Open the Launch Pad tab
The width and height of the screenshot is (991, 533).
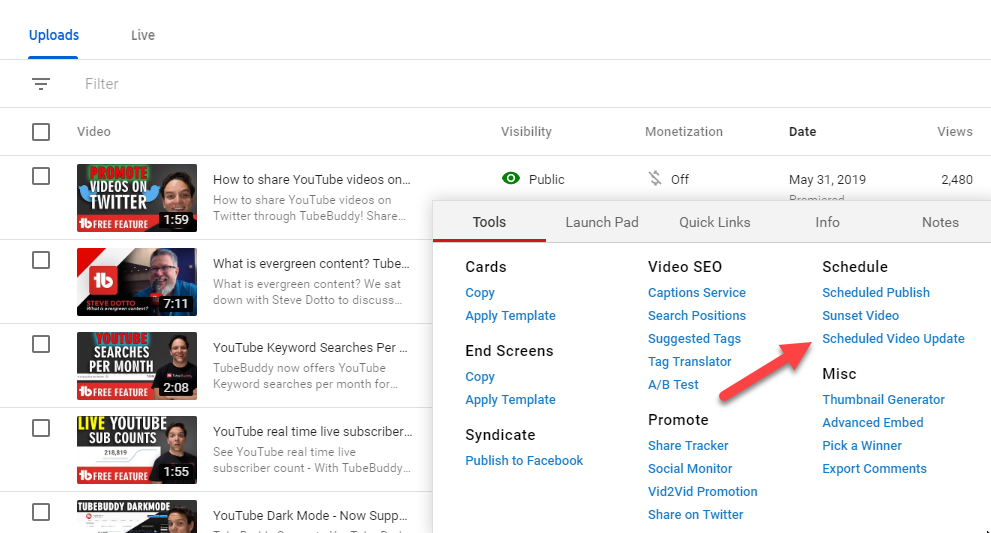(x=601, y=222)
